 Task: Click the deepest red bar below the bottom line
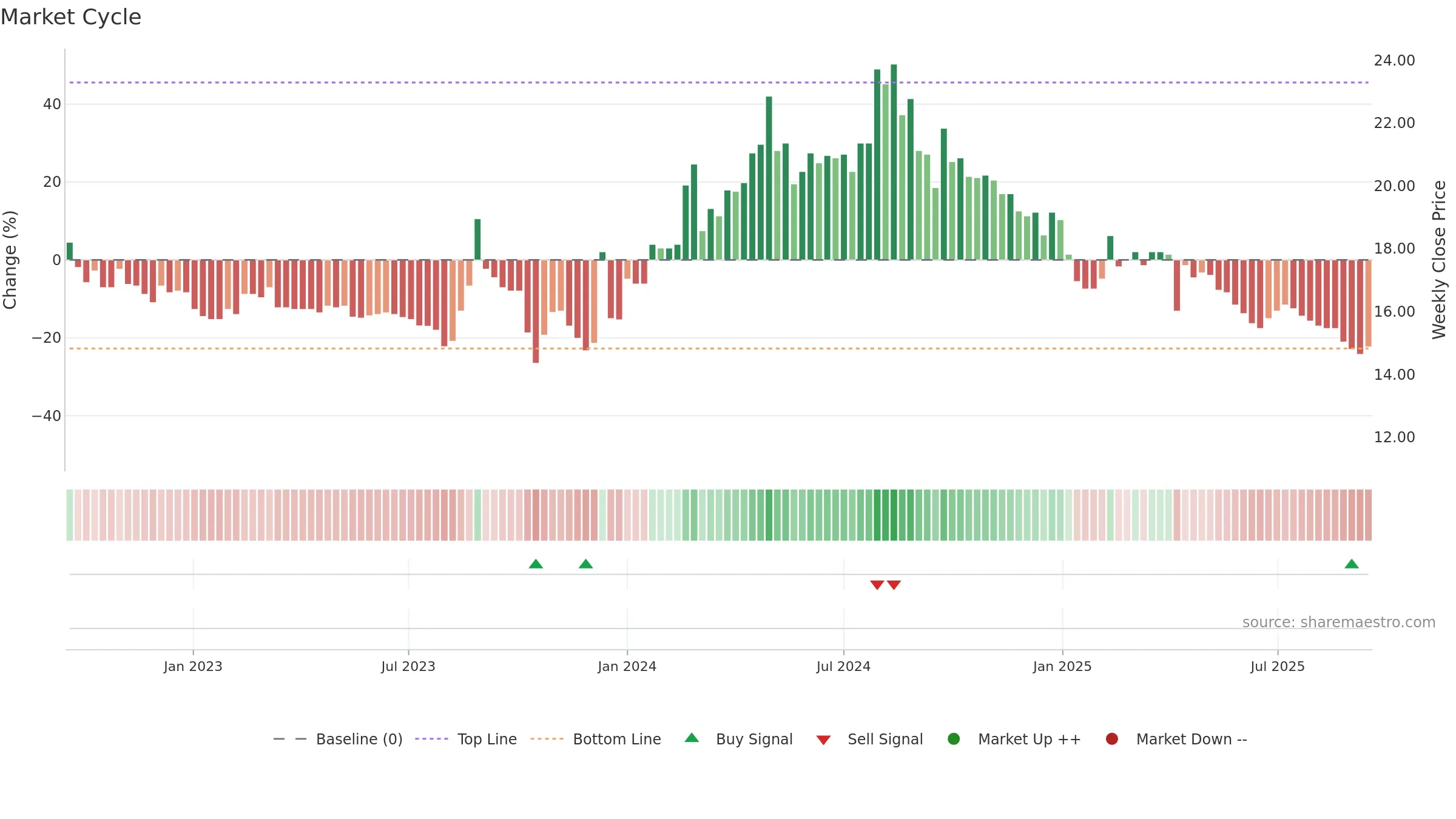tap(536, 311)
